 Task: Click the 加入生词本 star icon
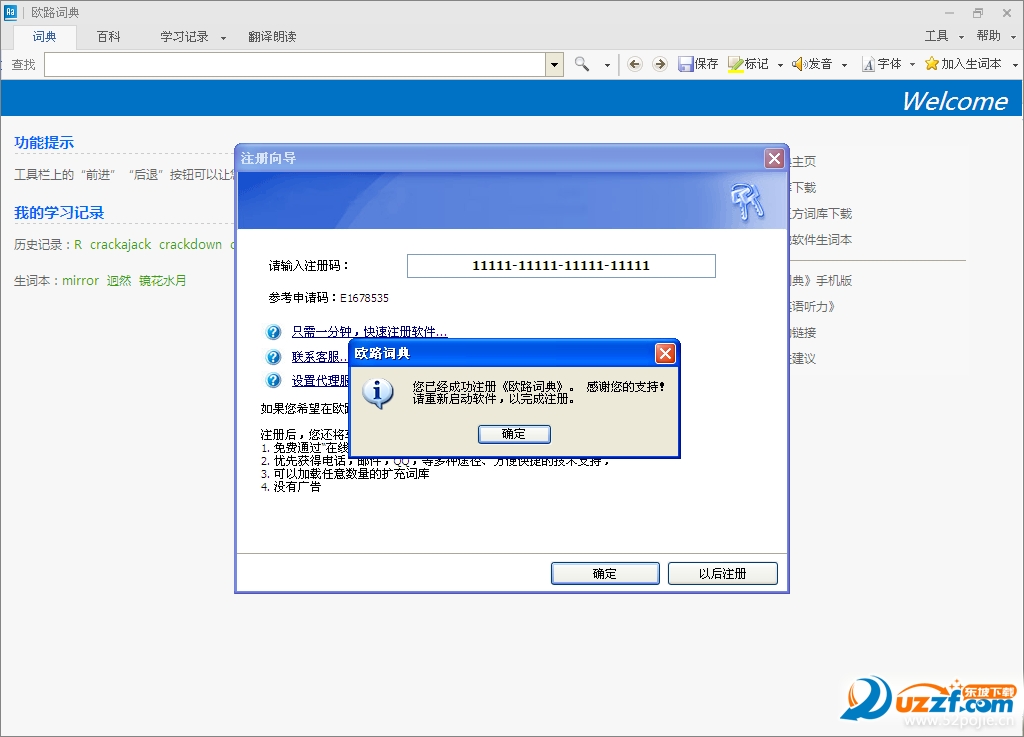tap(932, 64)
